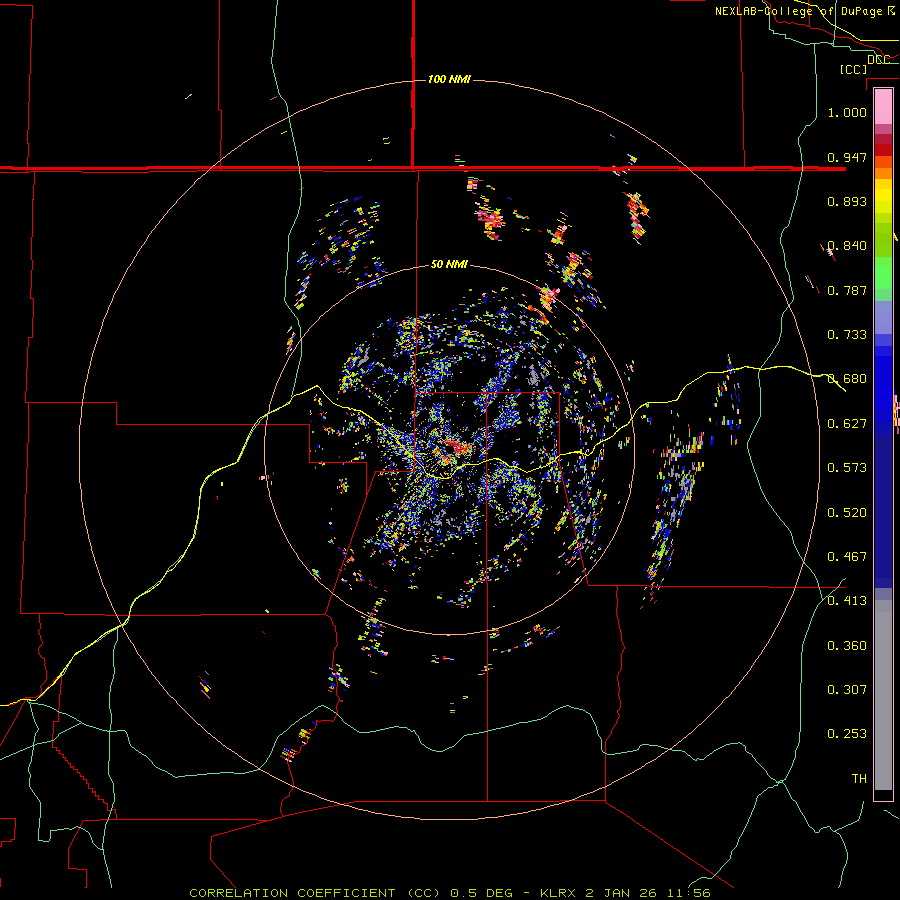Select the 0.467 legend value
Image resolution: width=900 pixels, height=900 pixels.
click(x=847, y=557)
